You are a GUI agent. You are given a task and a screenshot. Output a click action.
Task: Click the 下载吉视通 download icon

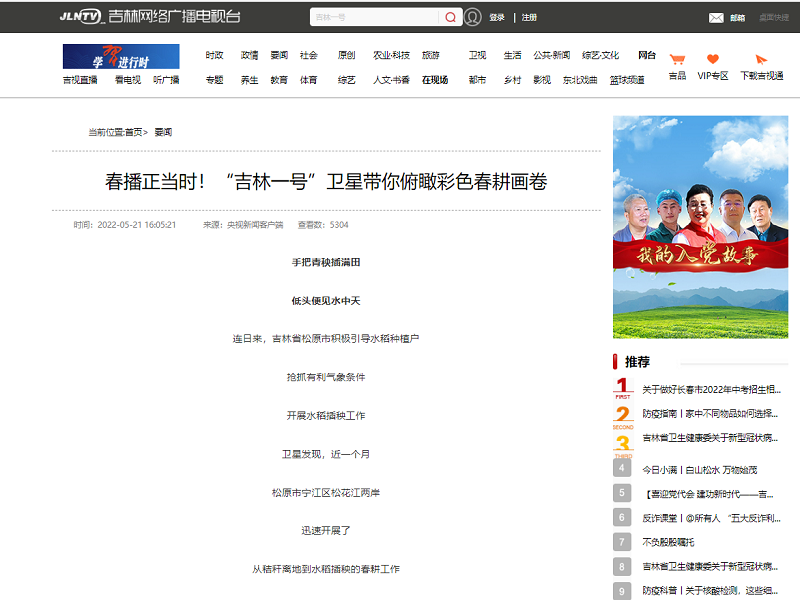click(x=761, y=60)
